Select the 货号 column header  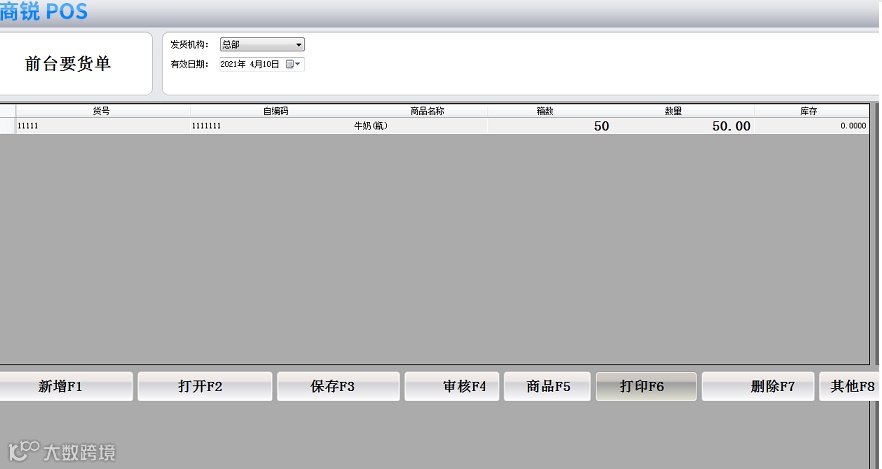tap(102, 111)
